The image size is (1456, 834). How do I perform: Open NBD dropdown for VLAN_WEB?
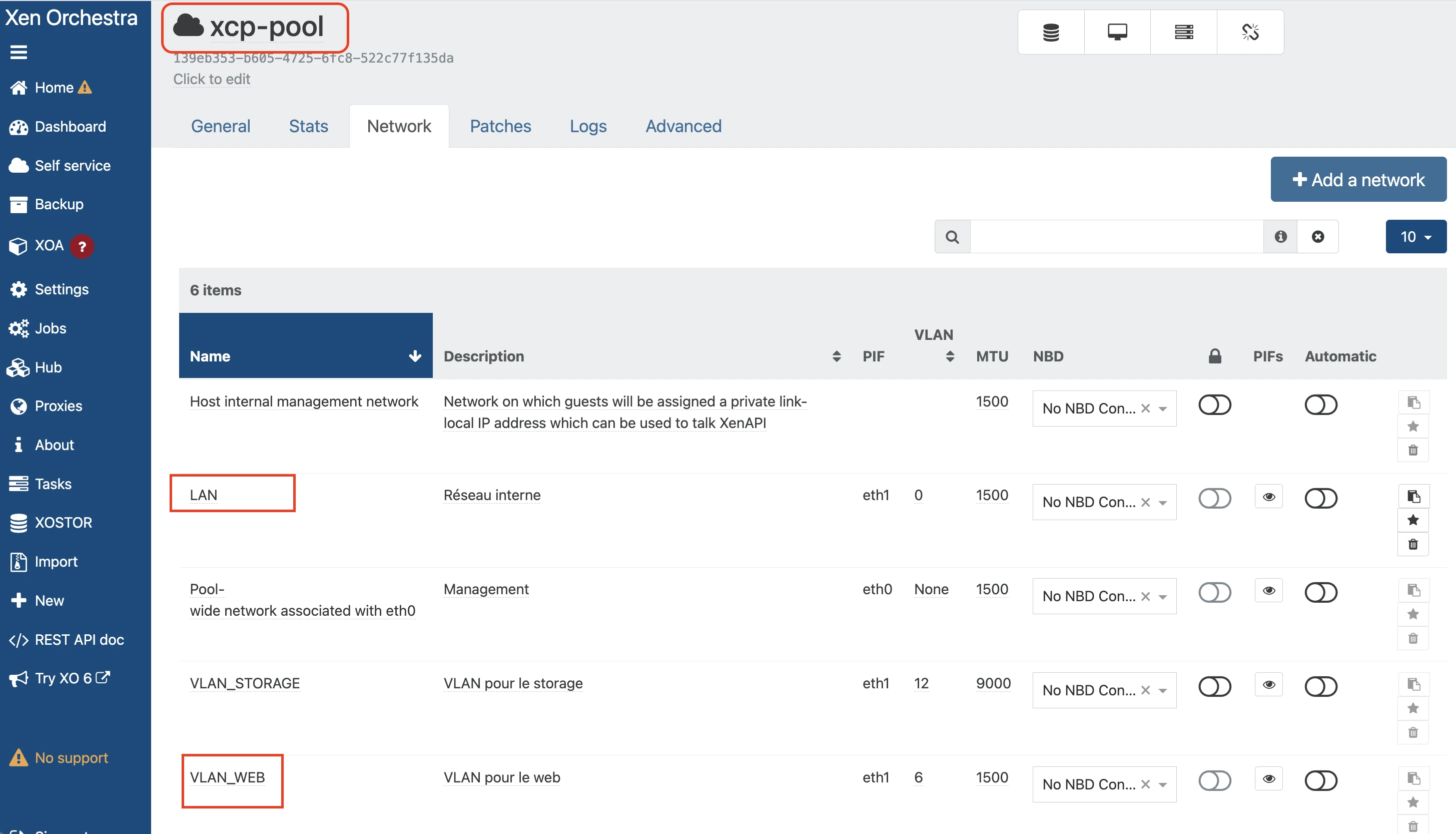click(1163, 784)
